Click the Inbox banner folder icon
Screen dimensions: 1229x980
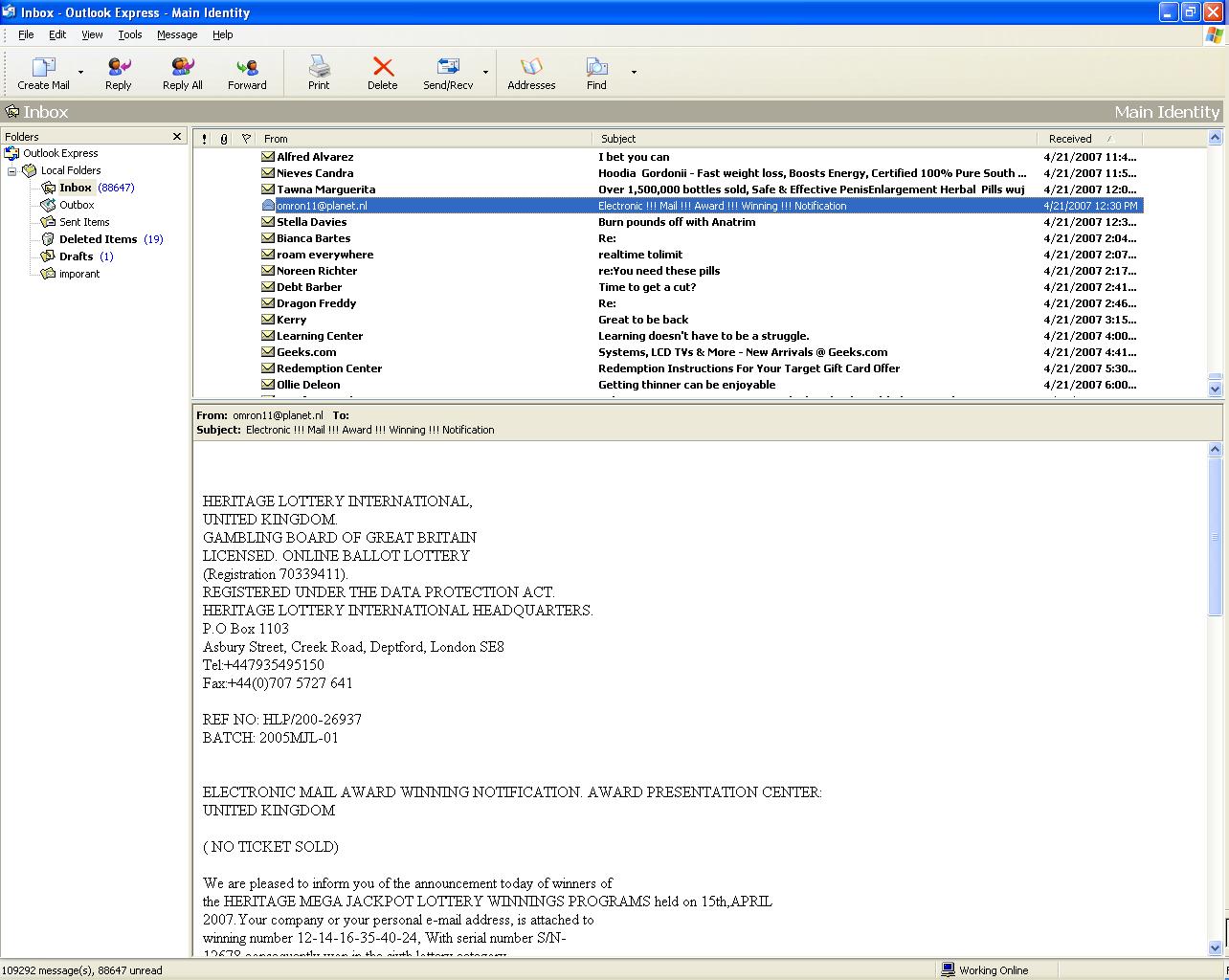click(12, 112)
